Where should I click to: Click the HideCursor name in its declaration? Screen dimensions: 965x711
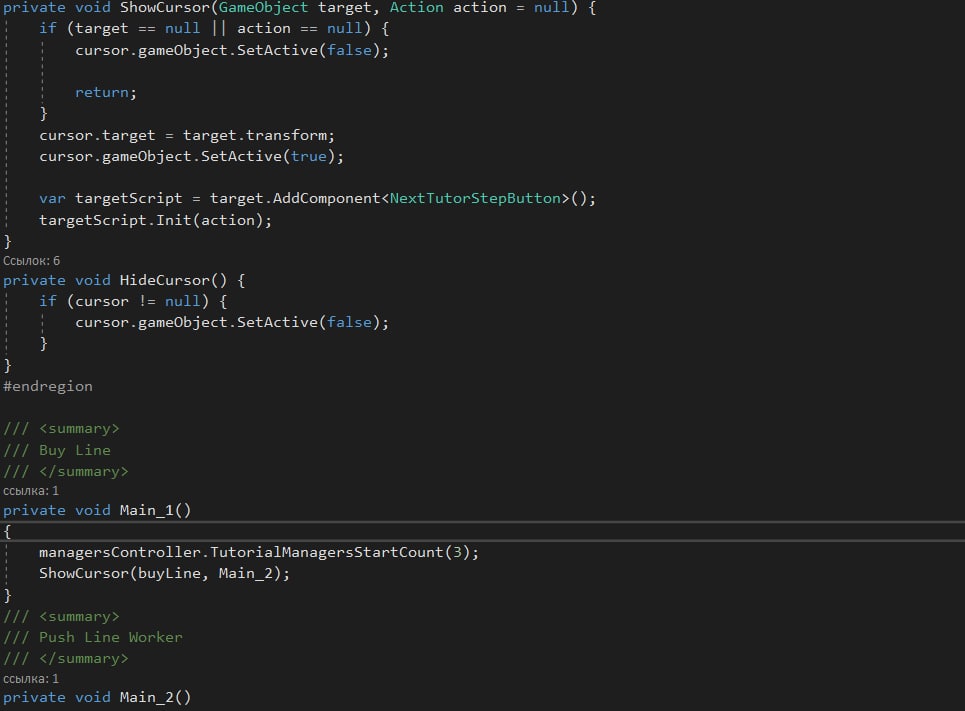coord(165,281)
